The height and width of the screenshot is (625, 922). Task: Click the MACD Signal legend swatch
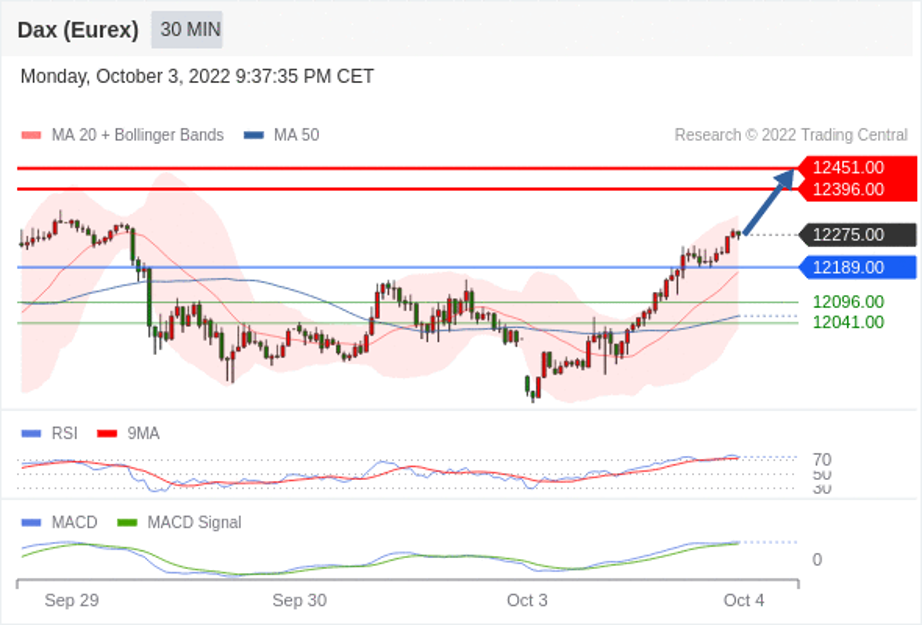pyautogui.click(x=127, y=523)
